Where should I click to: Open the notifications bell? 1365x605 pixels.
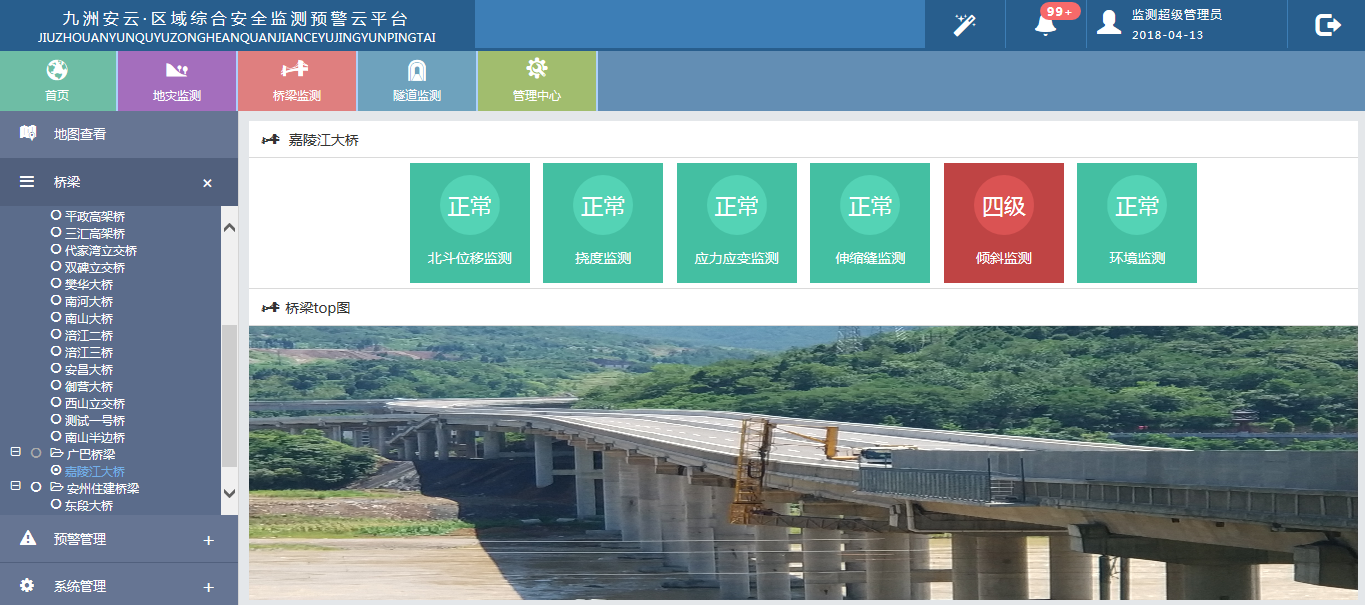1045,25
